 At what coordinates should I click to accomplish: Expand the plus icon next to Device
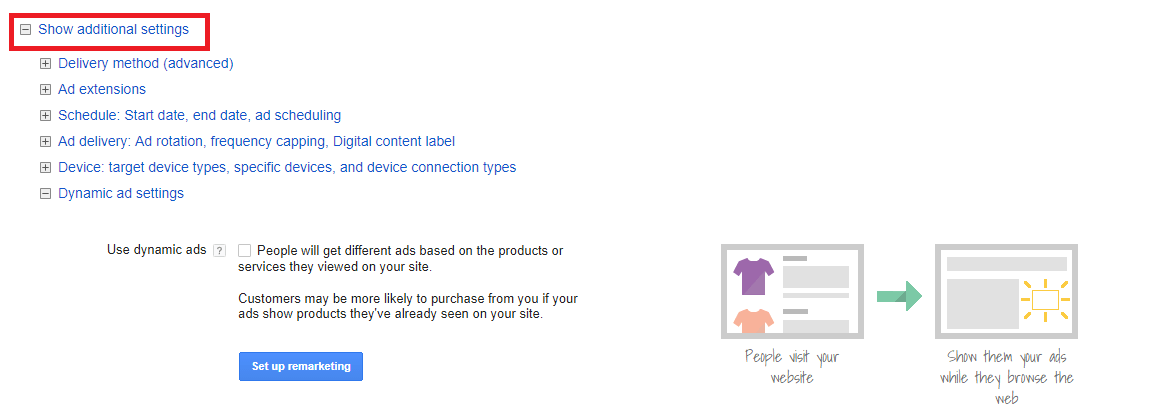point(45,168)
